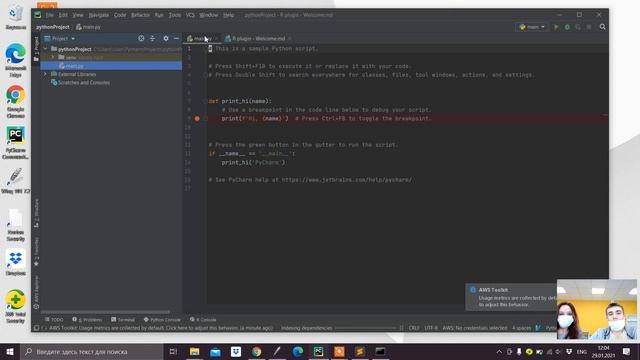Open the Help menu

pos(229,15)
